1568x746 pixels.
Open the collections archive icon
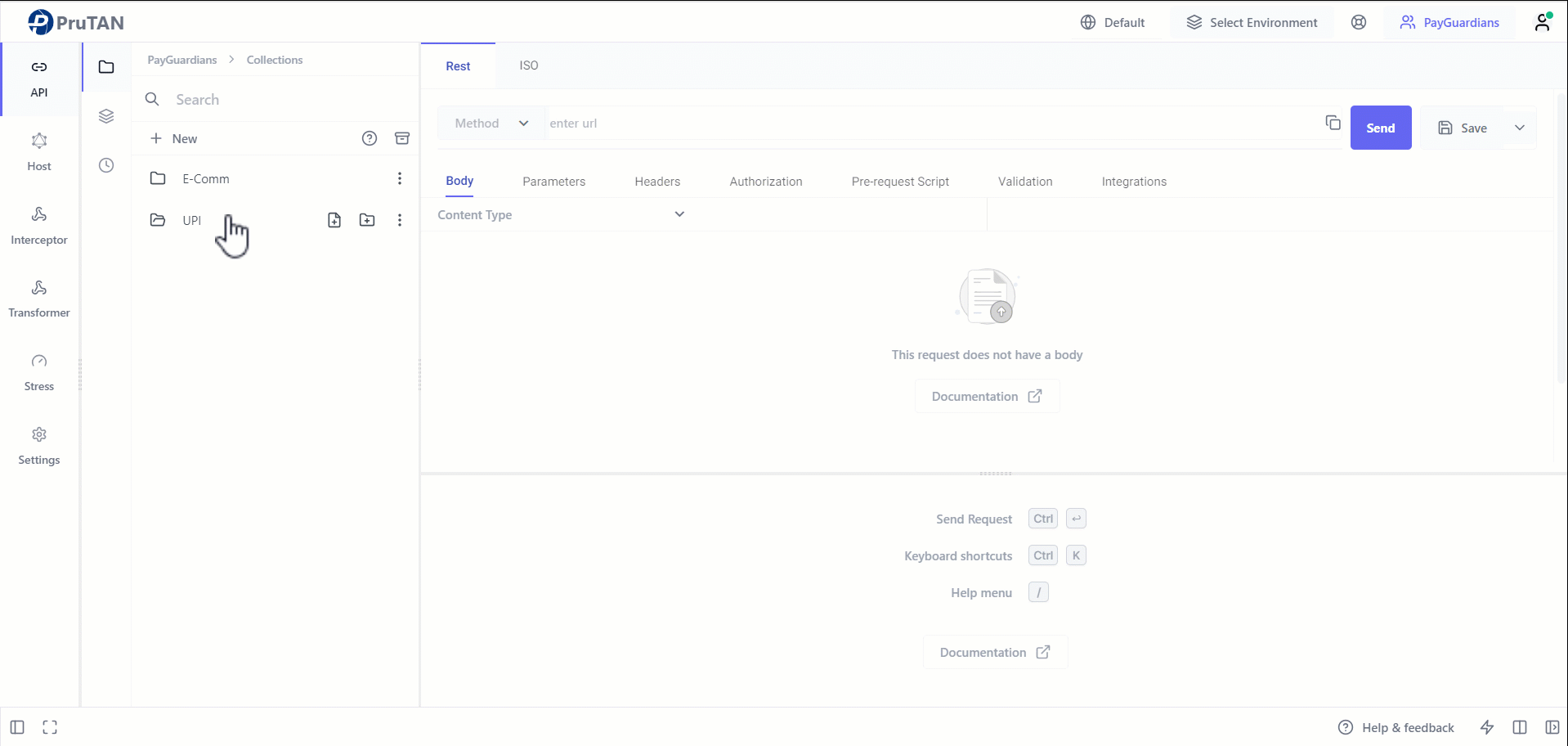click(402, 138)
